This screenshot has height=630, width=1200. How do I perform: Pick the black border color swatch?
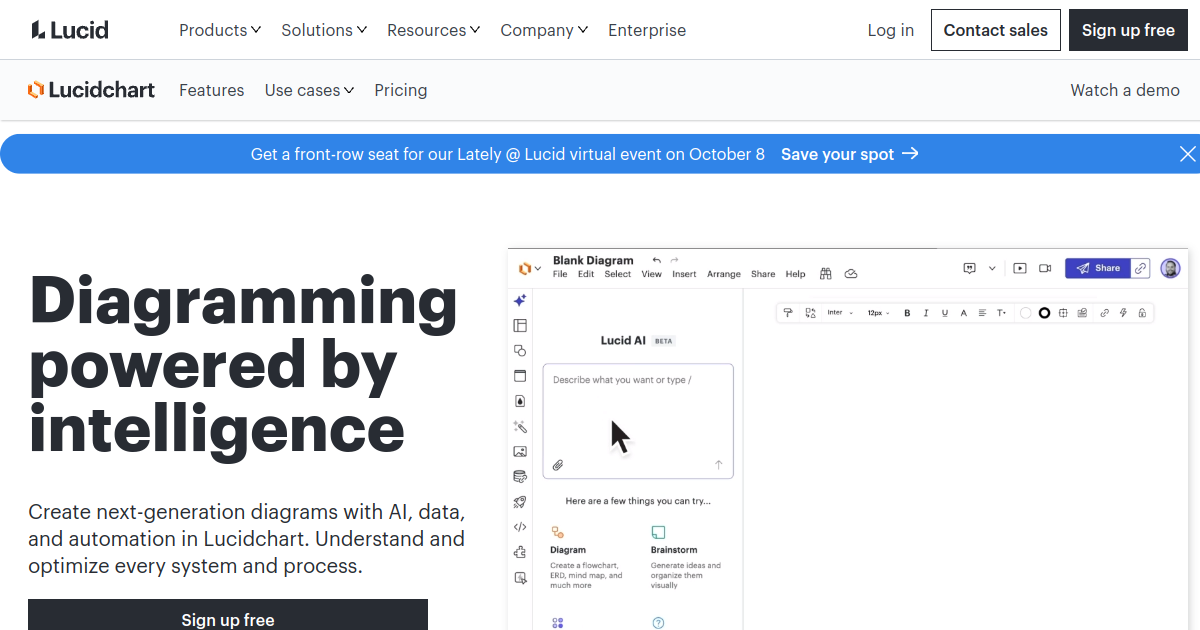[x=1044, y=313]
